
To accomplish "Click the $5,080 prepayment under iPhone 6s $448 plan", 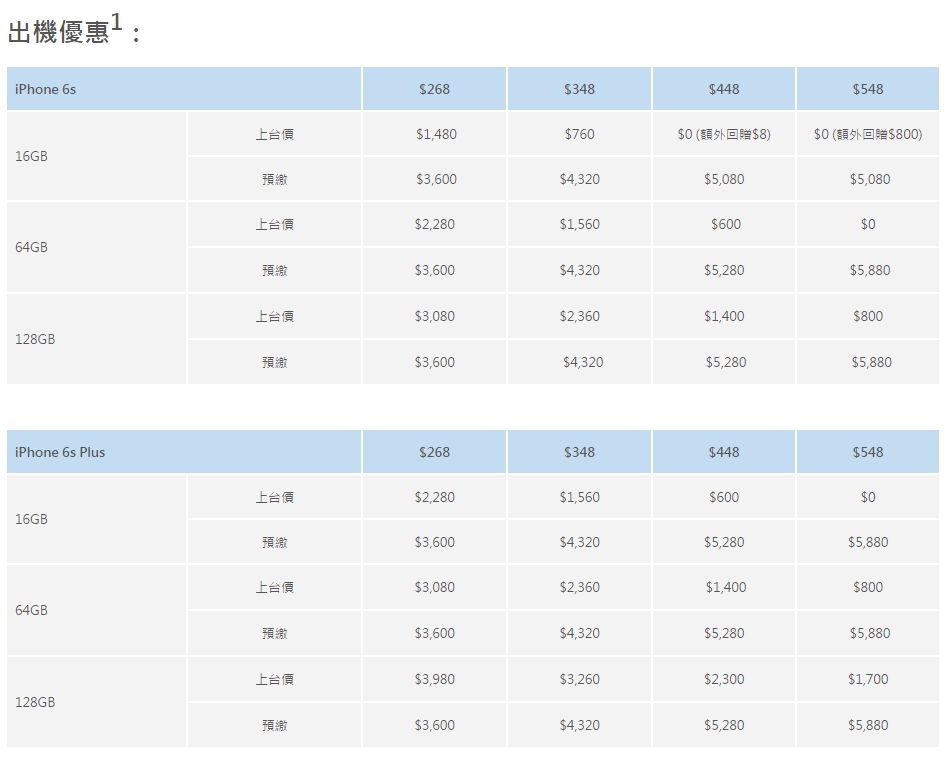I will [723, 179].
